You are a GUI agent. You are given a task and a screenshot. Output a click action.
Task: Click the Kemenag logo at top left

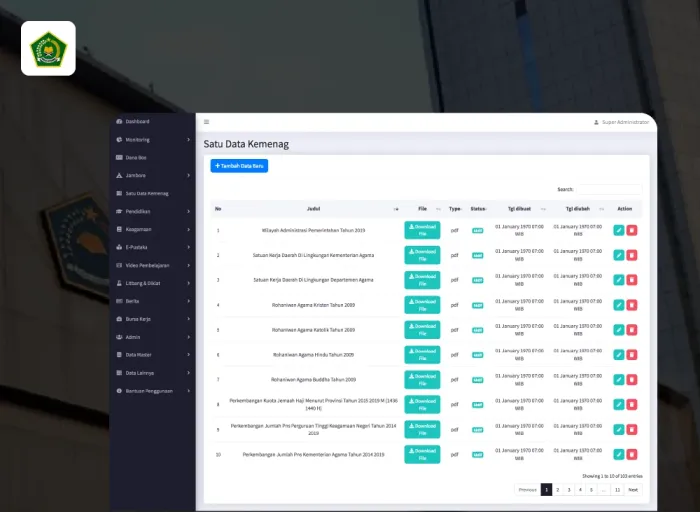(x=48, y=48)
